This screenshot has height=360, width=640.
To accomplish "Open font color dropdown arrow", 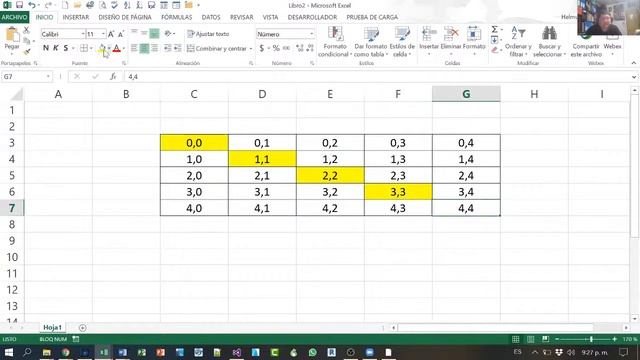I will (124, 49).
